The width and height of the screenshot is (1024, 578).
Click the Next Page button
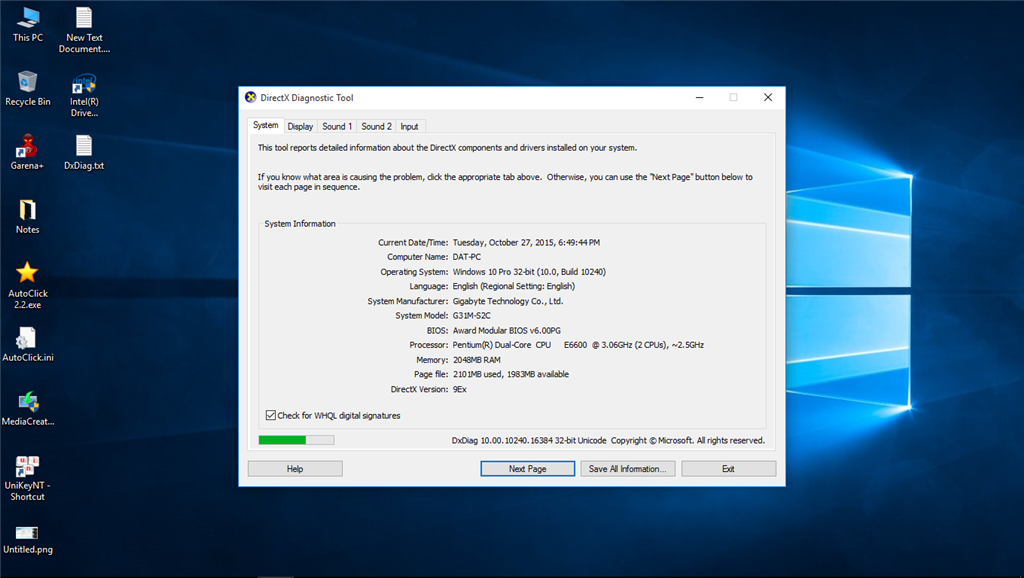pyautogui.click(x=528, y=469)
